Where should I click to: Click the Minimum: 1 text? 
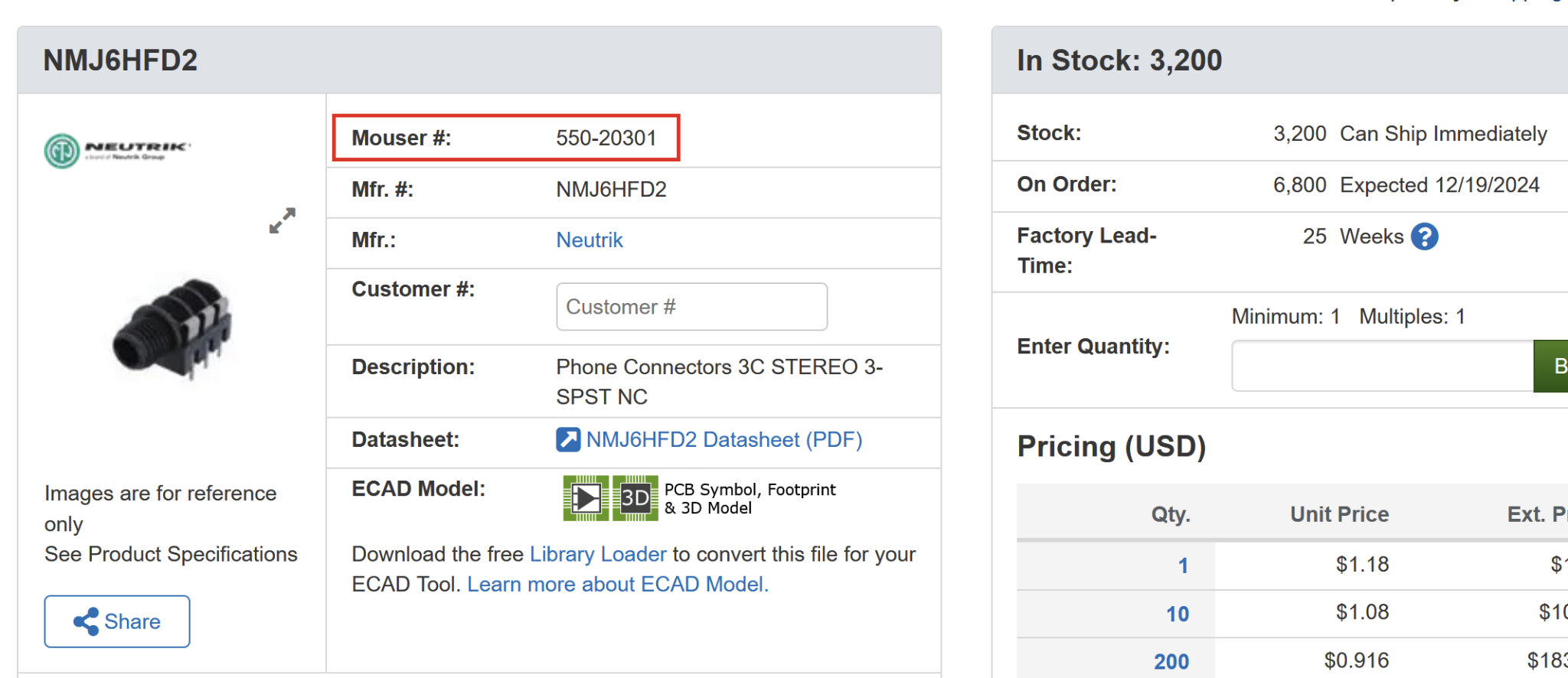coord(1285,317)
